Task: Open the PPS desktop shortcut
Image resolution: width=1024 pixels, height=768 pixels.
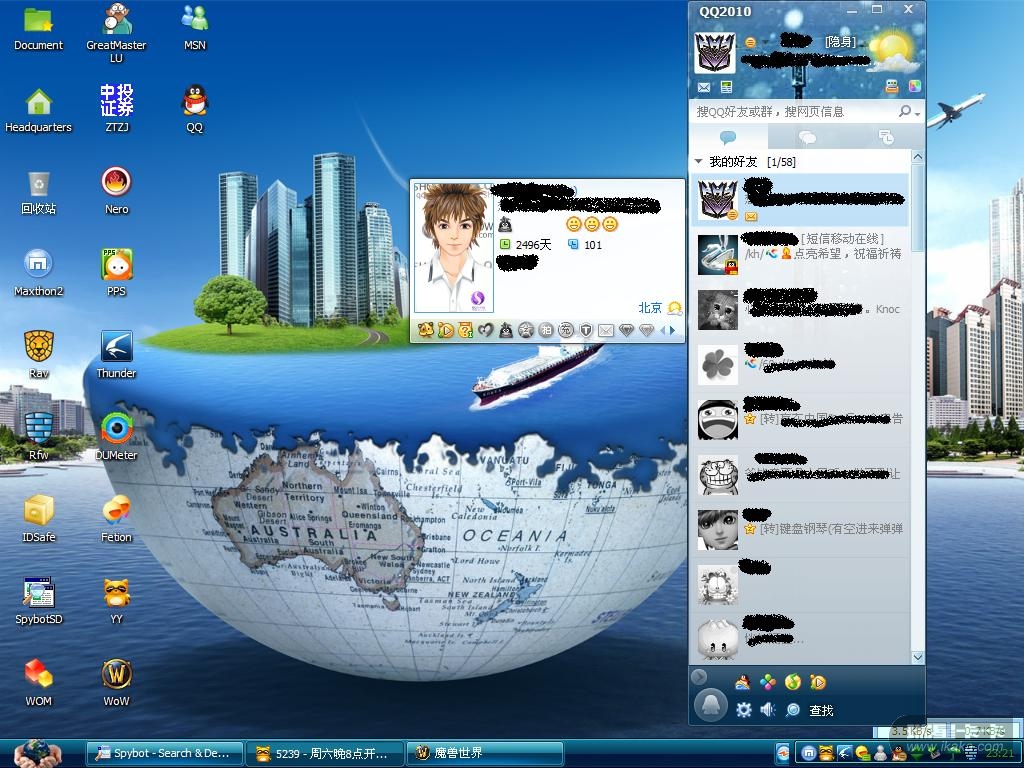Action: tap(116, 273)
